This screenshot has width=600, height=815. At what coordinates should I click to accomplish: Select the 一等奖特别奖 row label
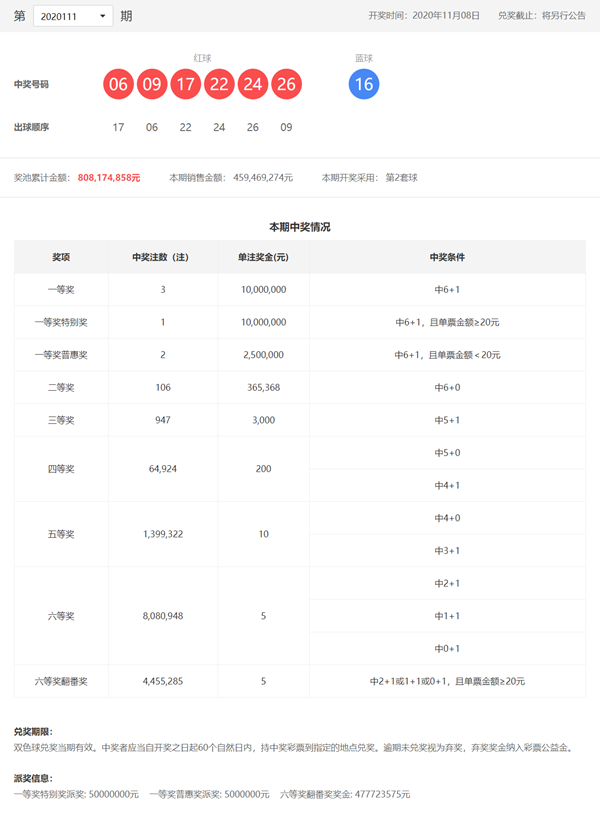click(x=61, y=322)
